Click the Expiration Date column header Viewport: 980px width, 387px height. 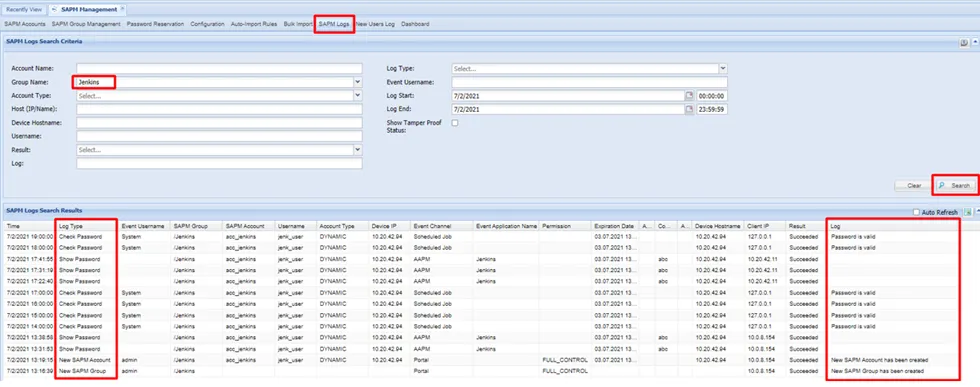[x=615, y=226]
